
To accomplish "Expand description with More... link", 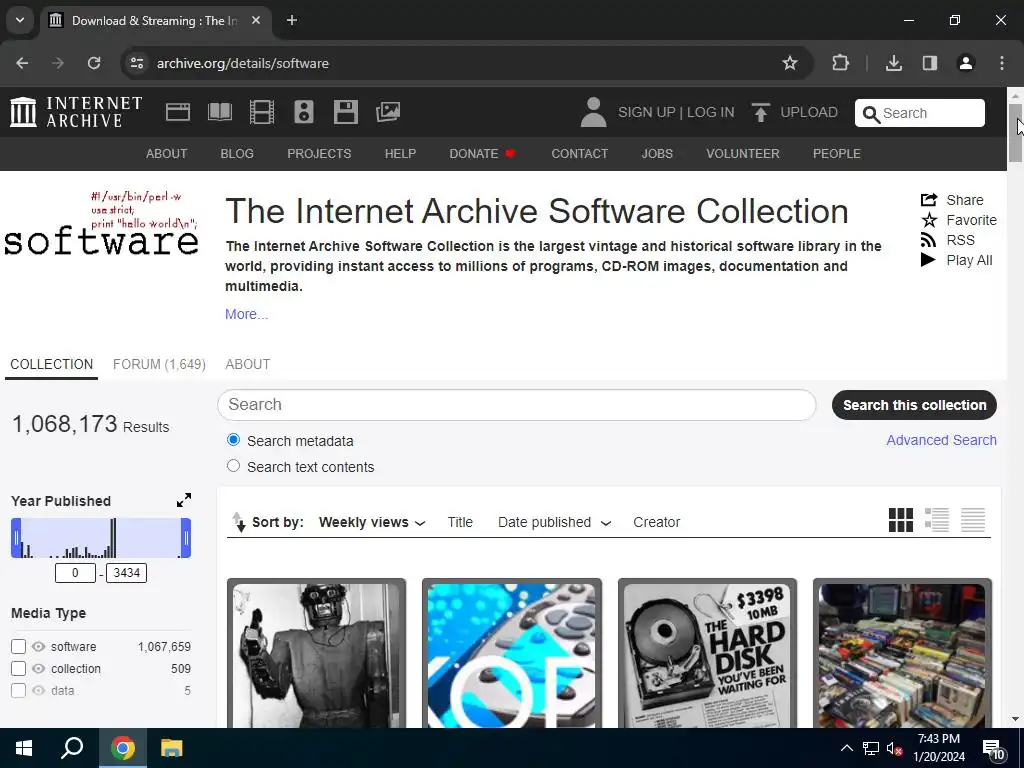I will pyautogui.click(x=246, y=314).
